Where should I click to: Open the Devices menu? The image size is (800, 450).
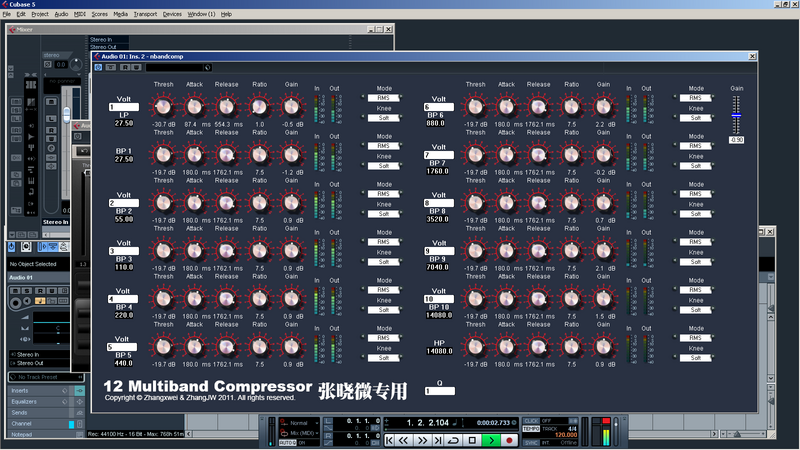[x=172, y=14]
